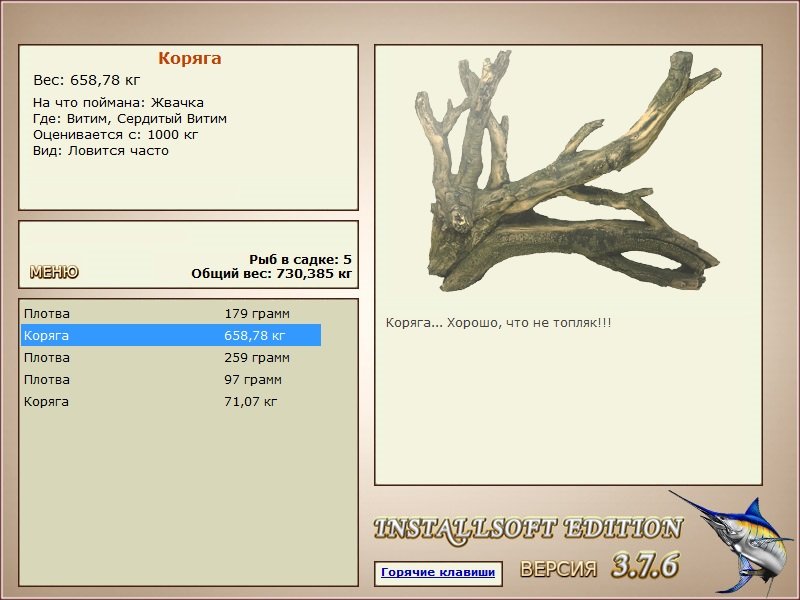Click the Общий вес: 730,385 кг label
The width and height of the screenshot is (800, 600).
271,273
